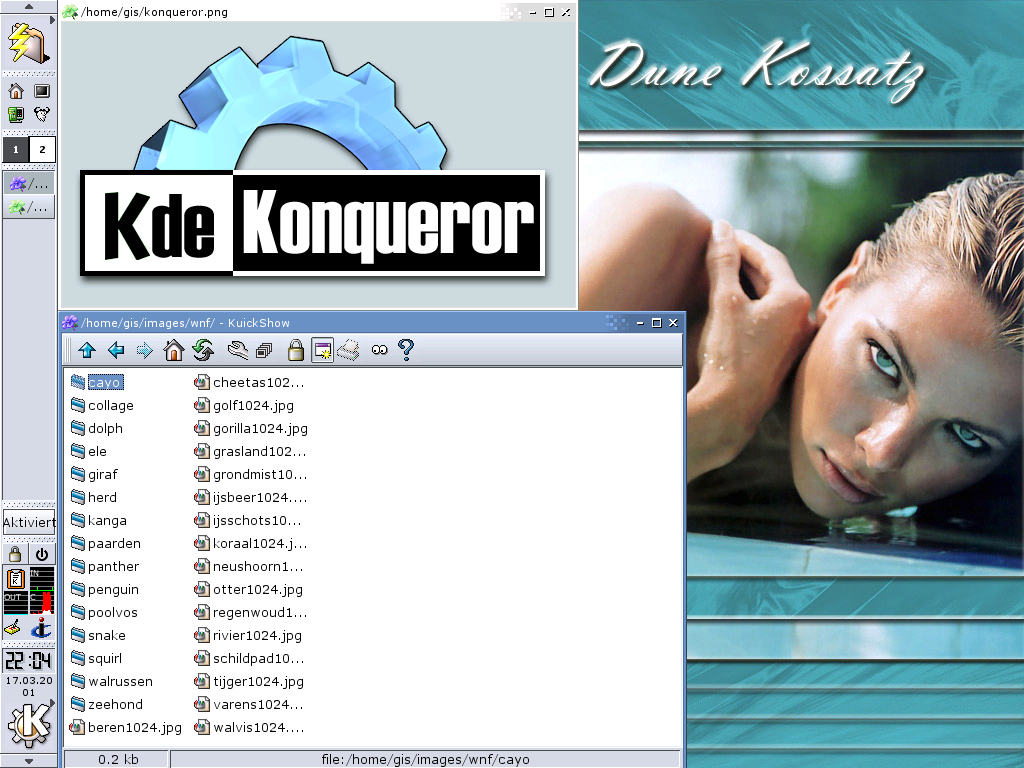Select the penguin folder
1024x768 pixels.
coord(104,590)
